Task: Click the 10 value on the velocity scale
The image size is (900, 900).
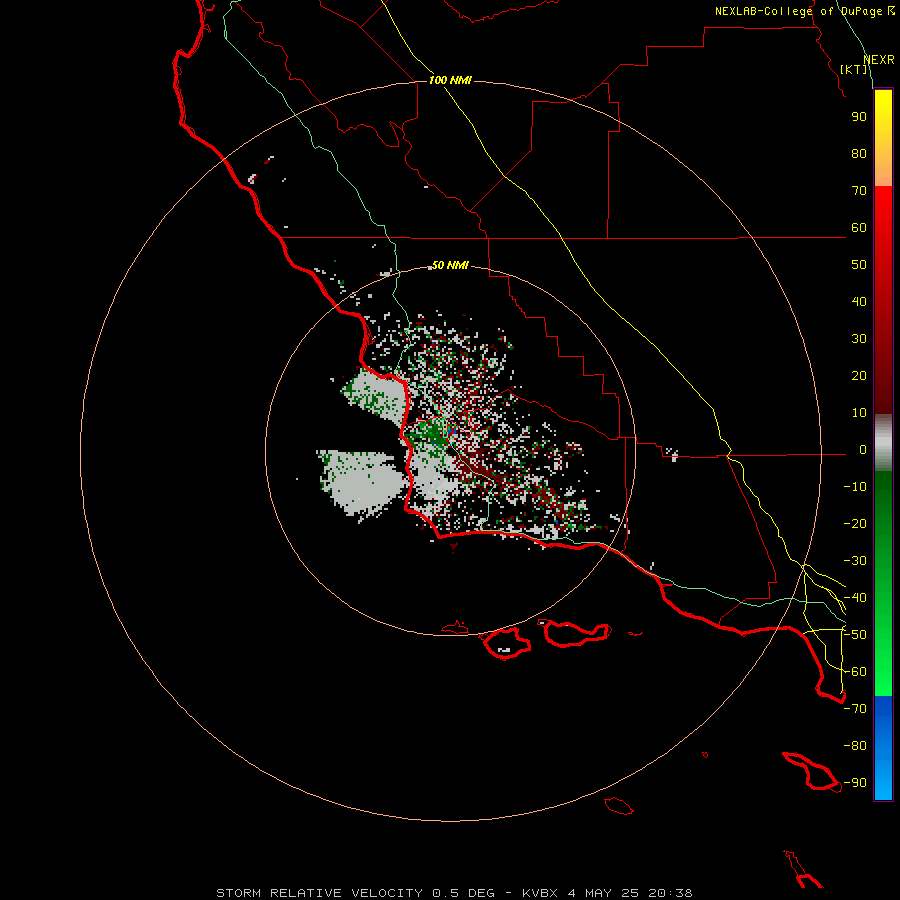Action: click(x=859, y=413)
